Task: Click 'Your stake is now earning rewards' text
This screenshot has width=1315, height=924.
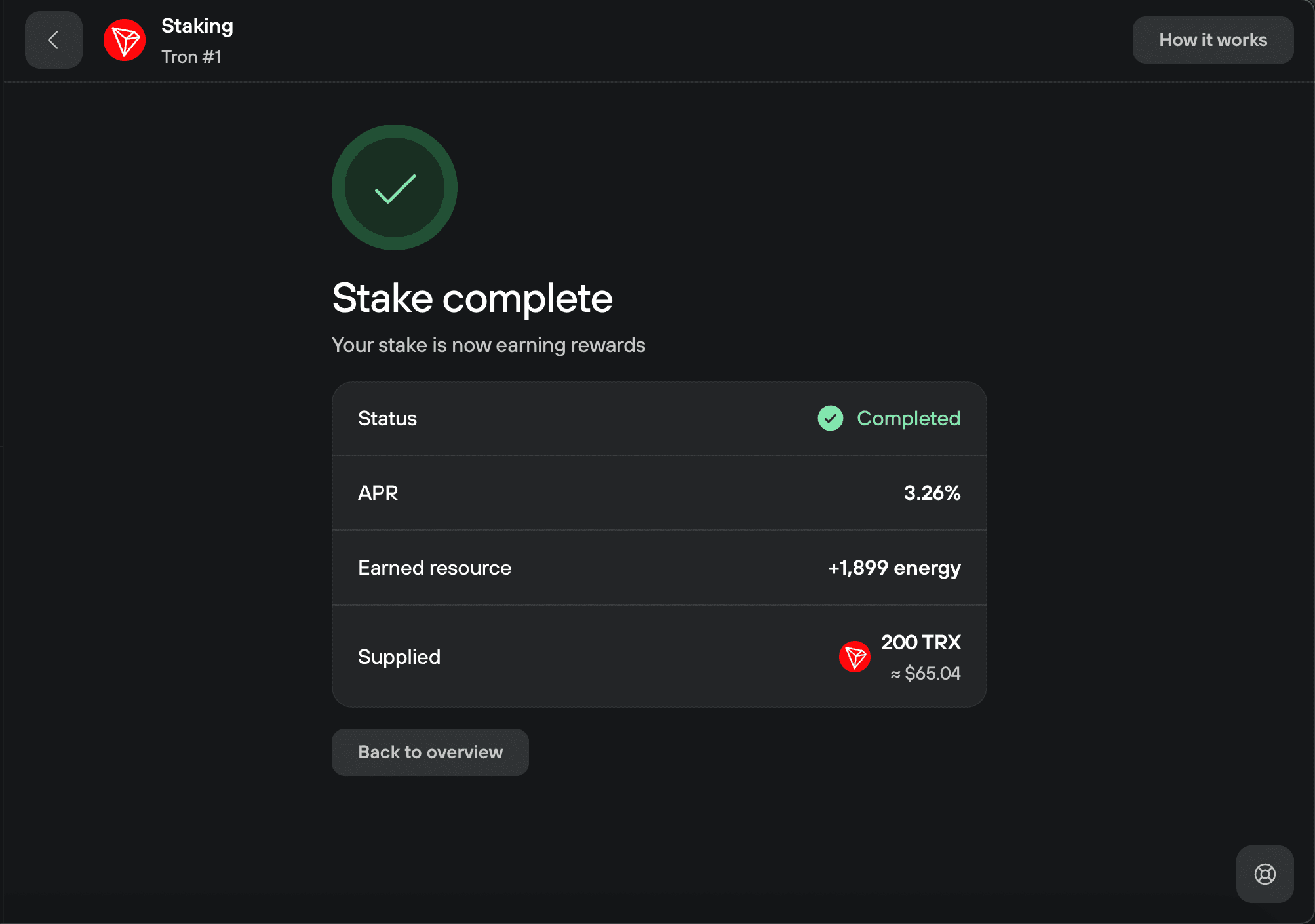Action: click(488, 345)
